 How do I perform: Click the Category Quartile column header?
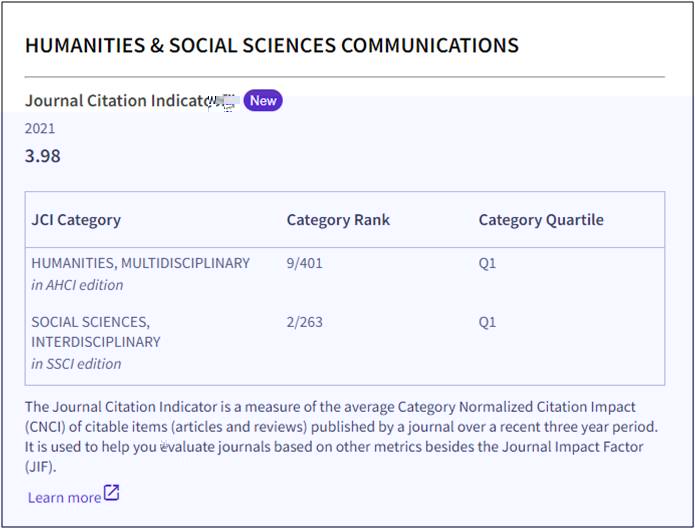541,220
